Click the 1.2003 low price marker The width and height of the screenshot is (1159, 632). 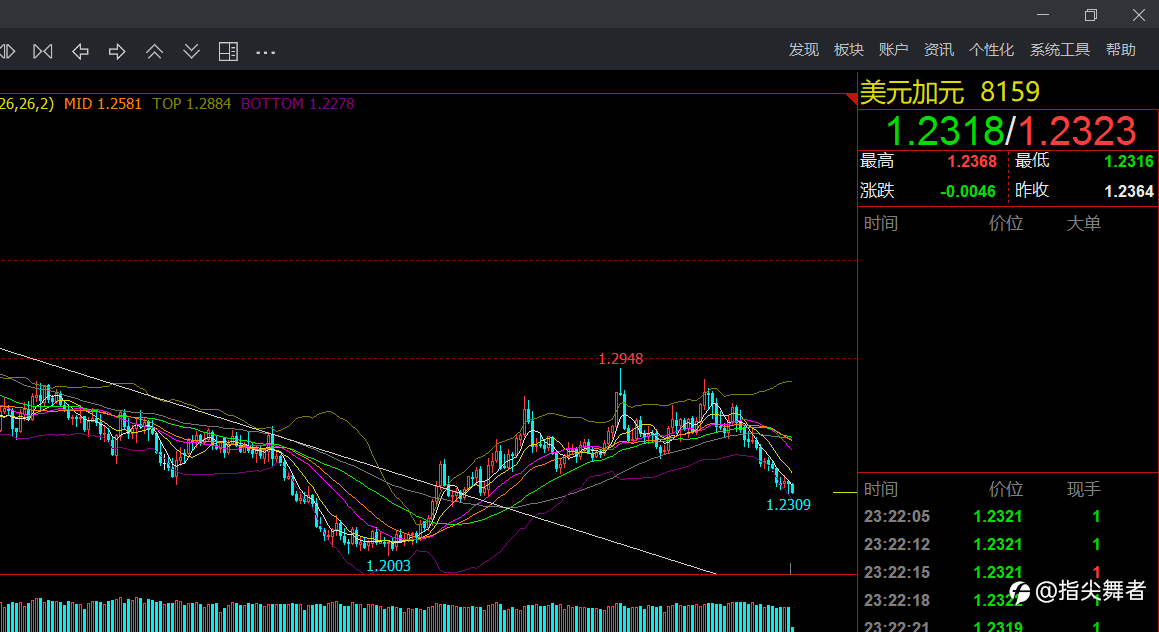[x=388, y=565]
